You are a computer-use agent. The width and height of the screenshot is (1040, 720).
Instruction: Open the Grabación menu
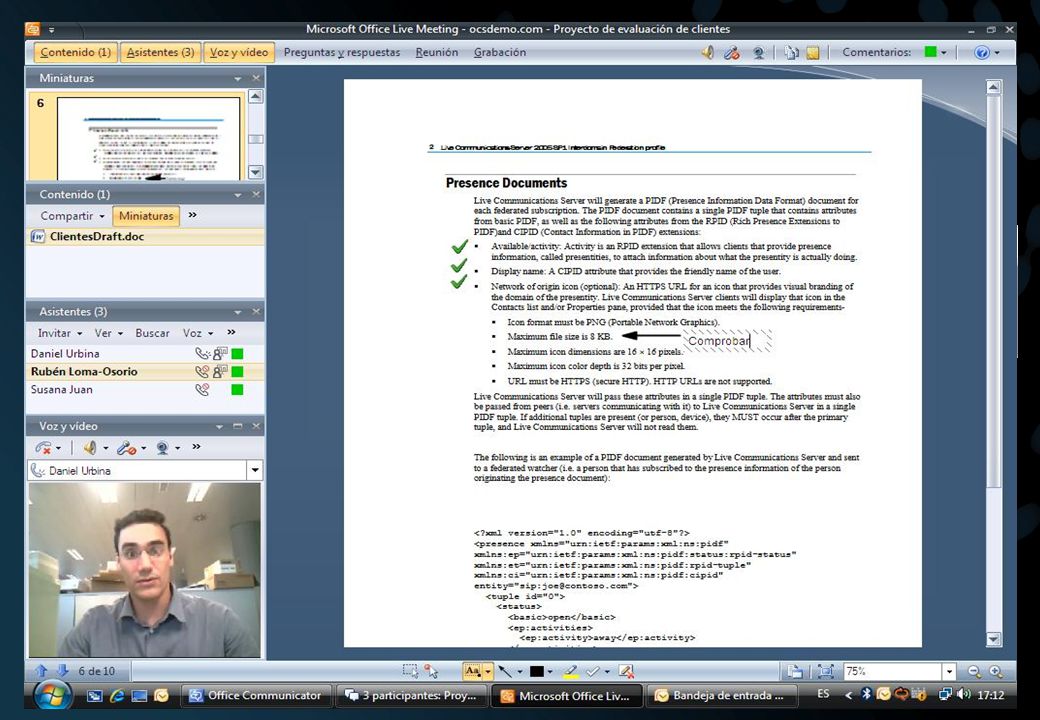click(499, 52)
